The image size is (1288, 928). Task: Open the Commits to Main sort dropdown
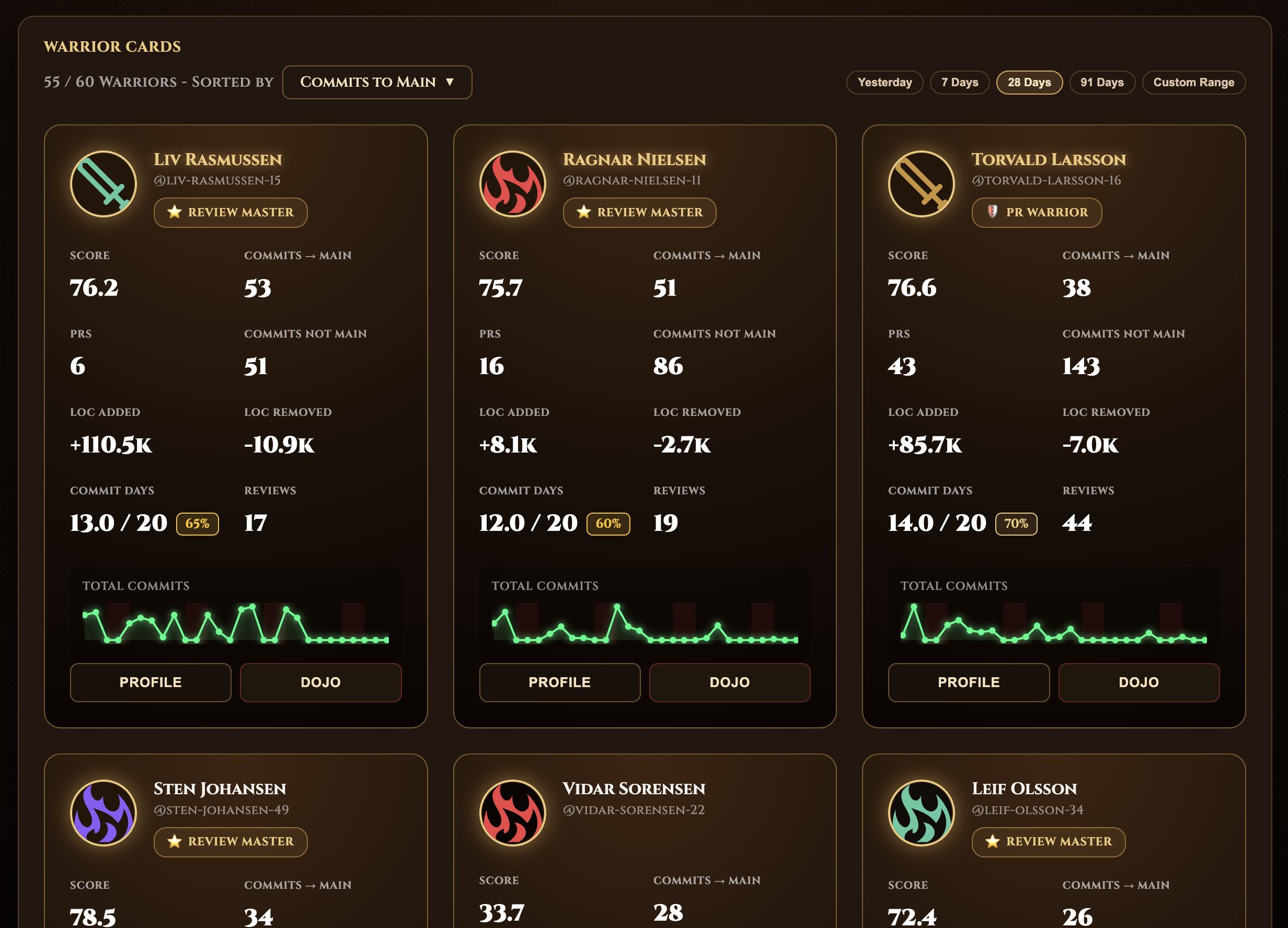377,83
